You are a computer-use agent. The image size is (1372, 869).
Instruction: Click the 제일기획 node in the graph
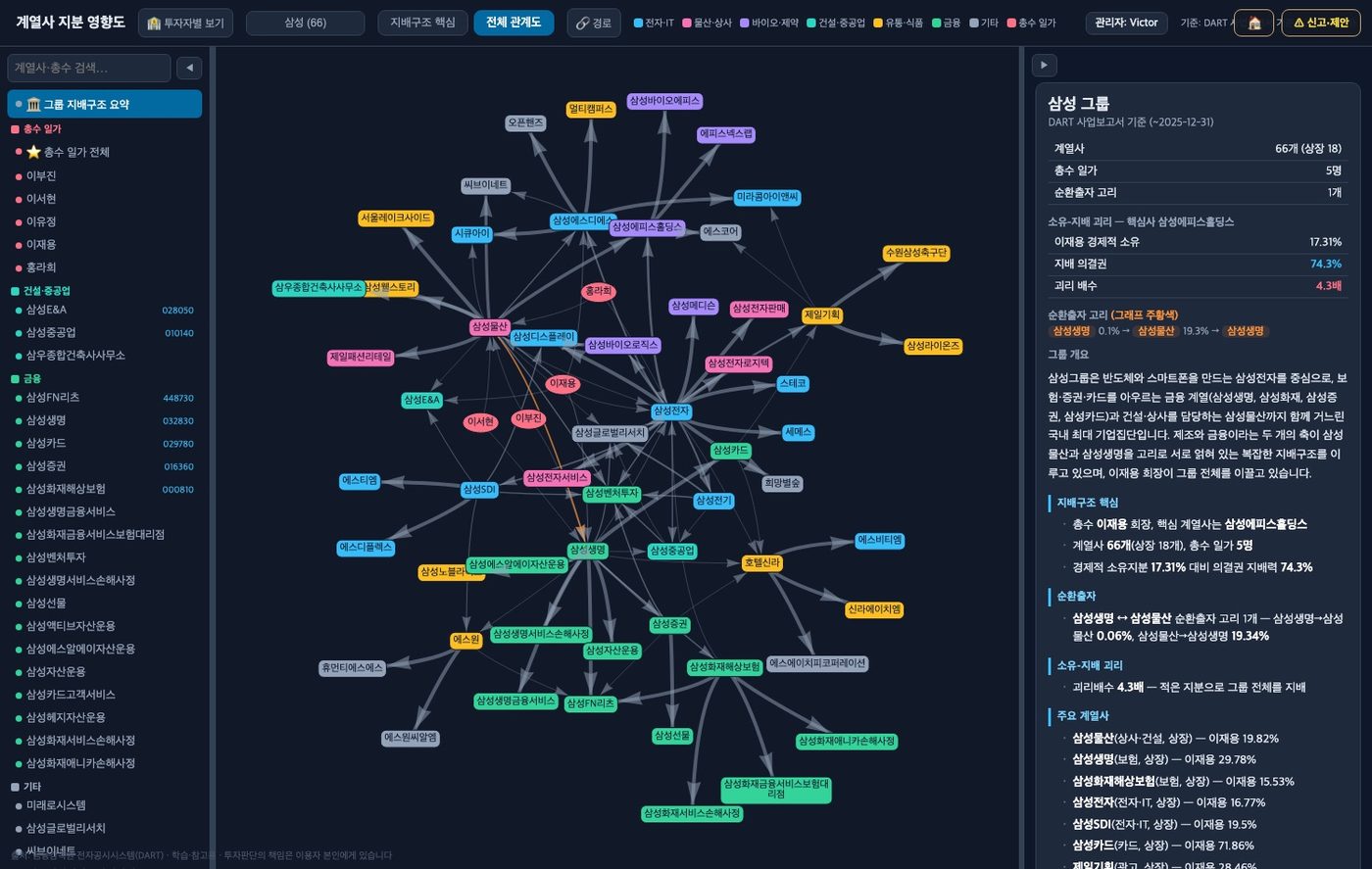[821, 315]
